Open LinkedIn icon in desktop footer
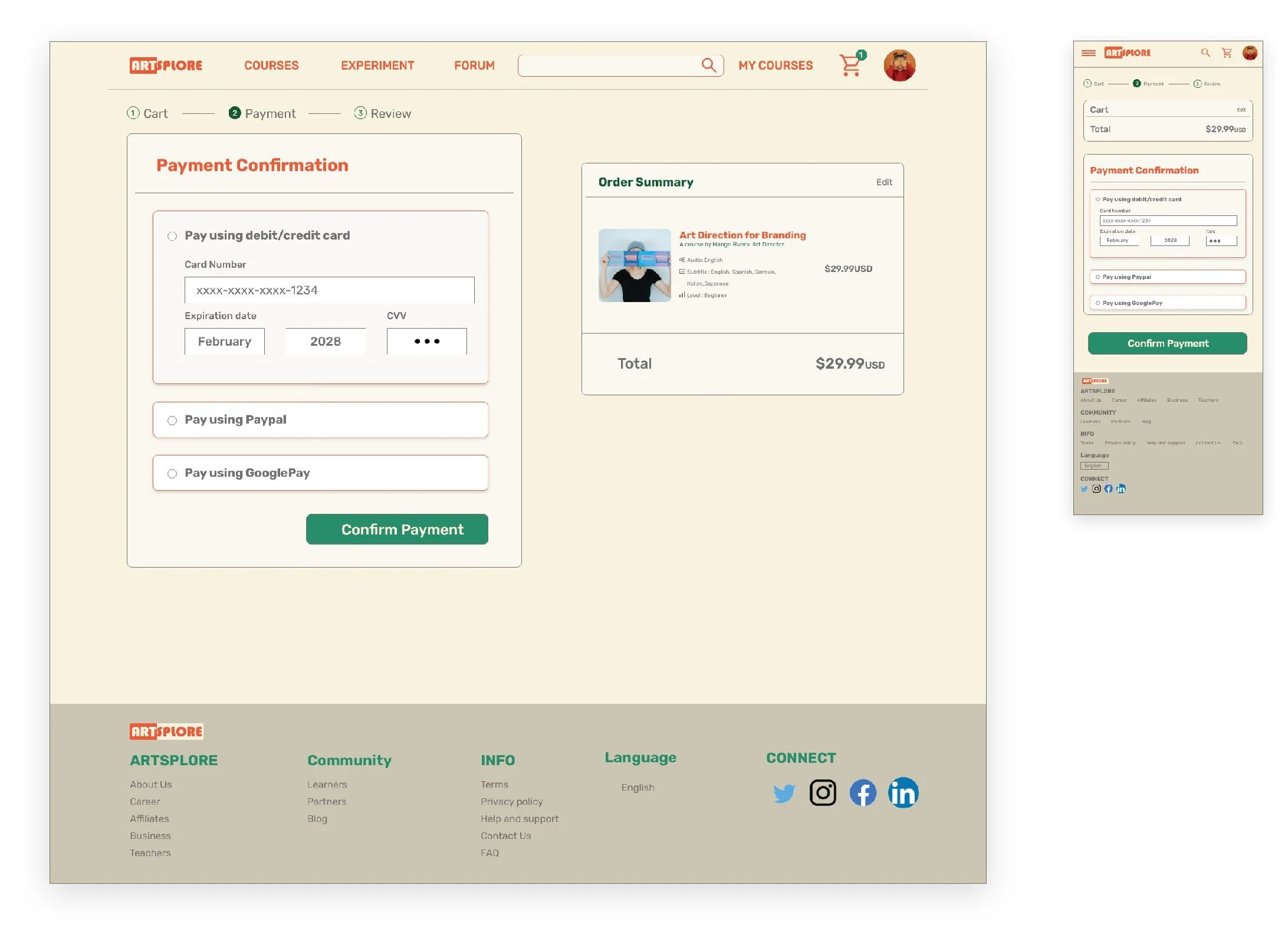Screen dimensions: 1288x941 tap(903, 793)
